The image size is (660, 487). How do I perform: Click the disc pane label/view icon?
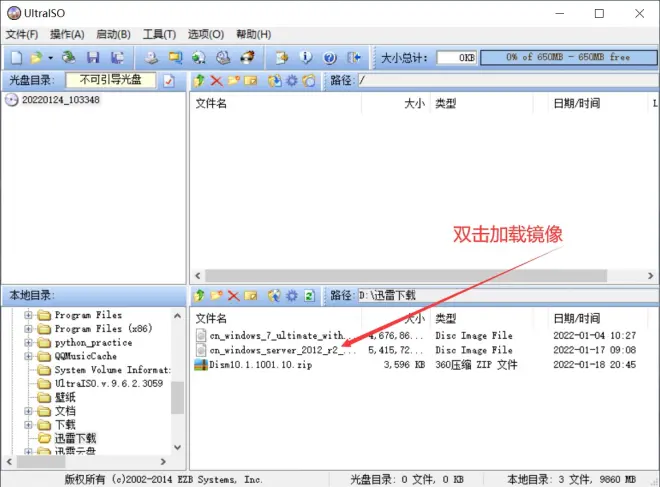click(309, 80)
